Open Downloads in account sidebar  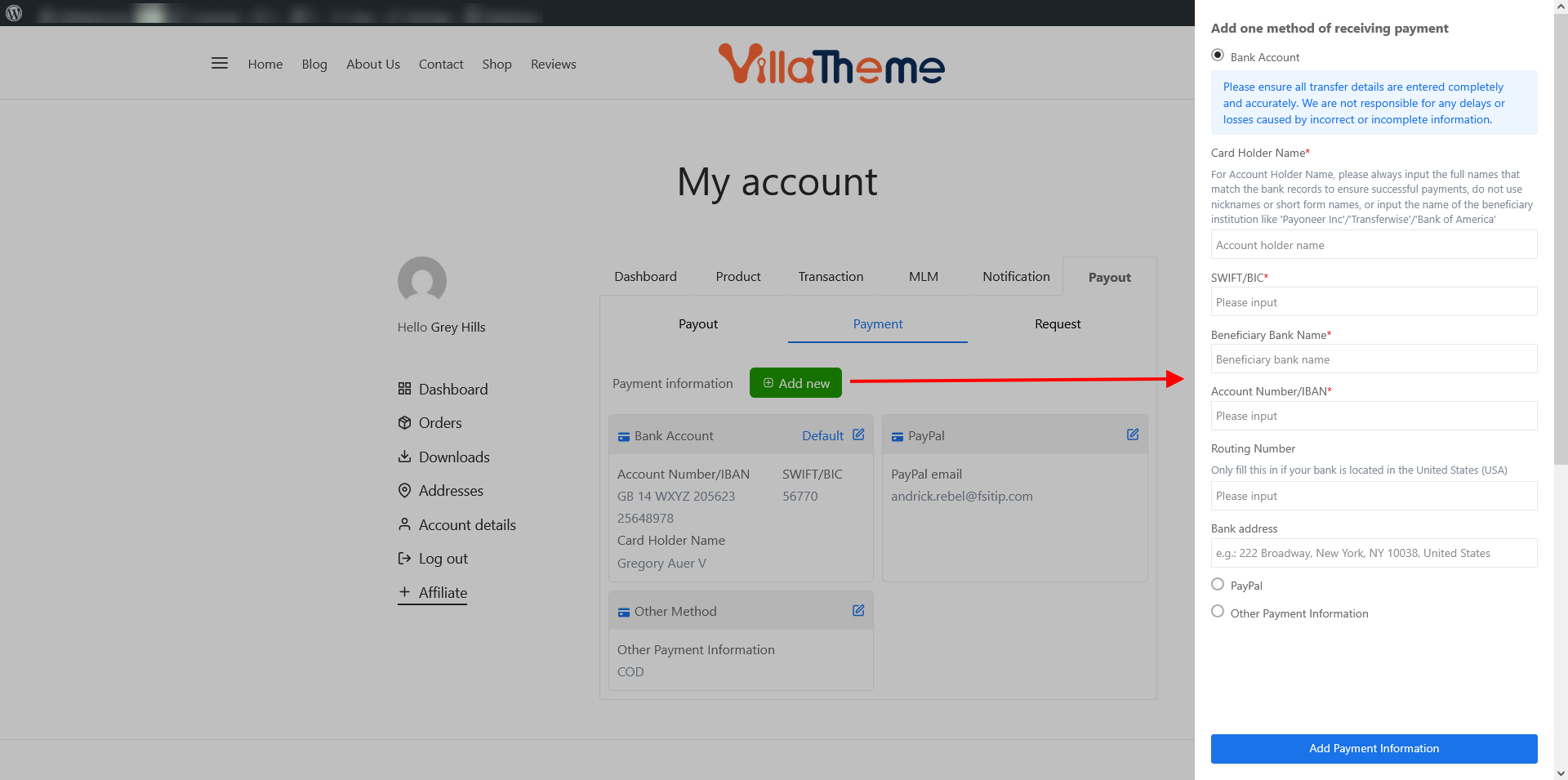click(454, 457)
